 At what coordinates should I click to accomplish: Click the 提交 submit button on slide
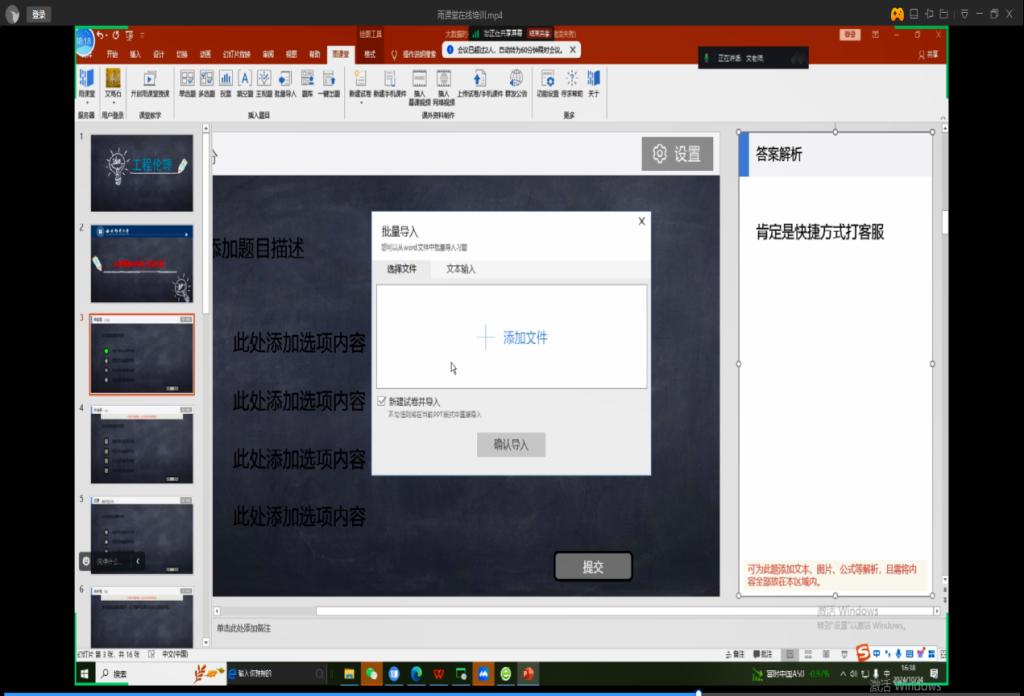click(593, 567)
